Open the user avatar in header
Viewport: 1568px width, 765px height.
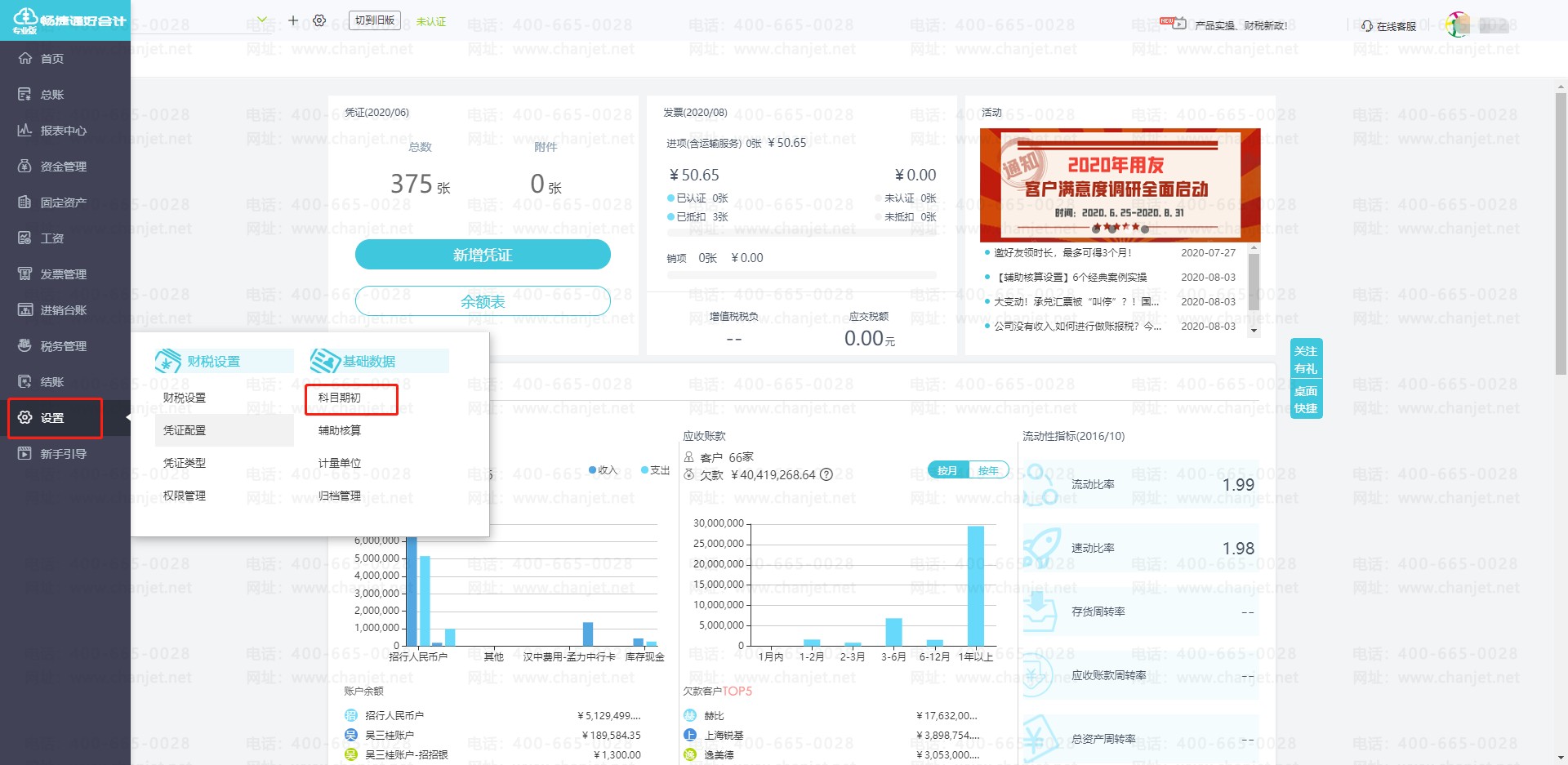1458,24
